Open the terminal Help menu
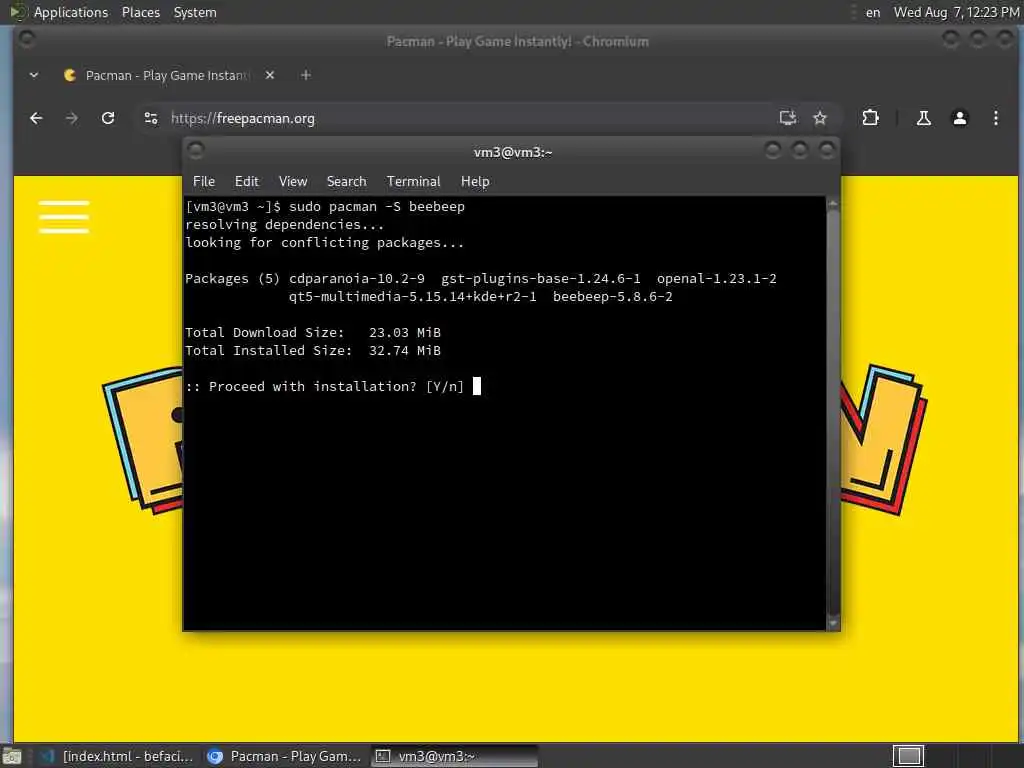This screenshot has width=1024, height=768. coord(475,182)
